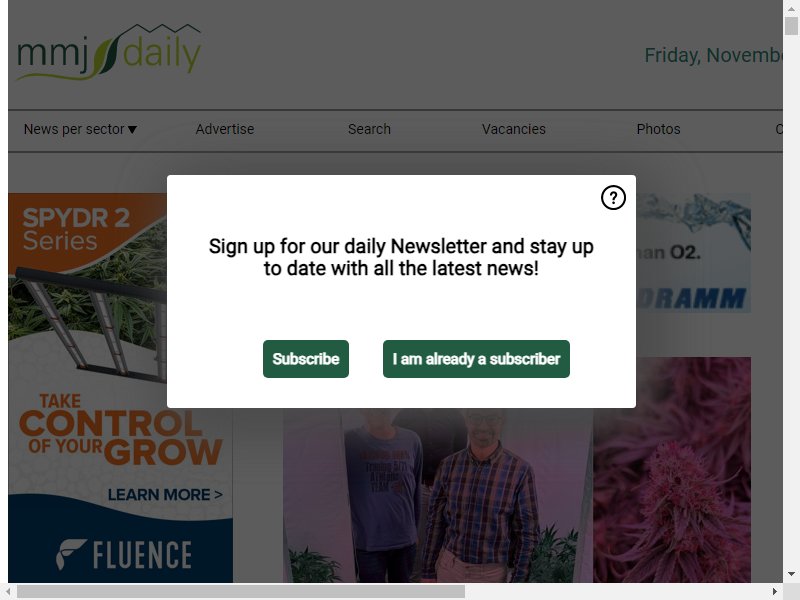Viewport: 800px width, 600px height.
Task: Click the horizontal scrollbar left arrow
Action: [8, 591]
